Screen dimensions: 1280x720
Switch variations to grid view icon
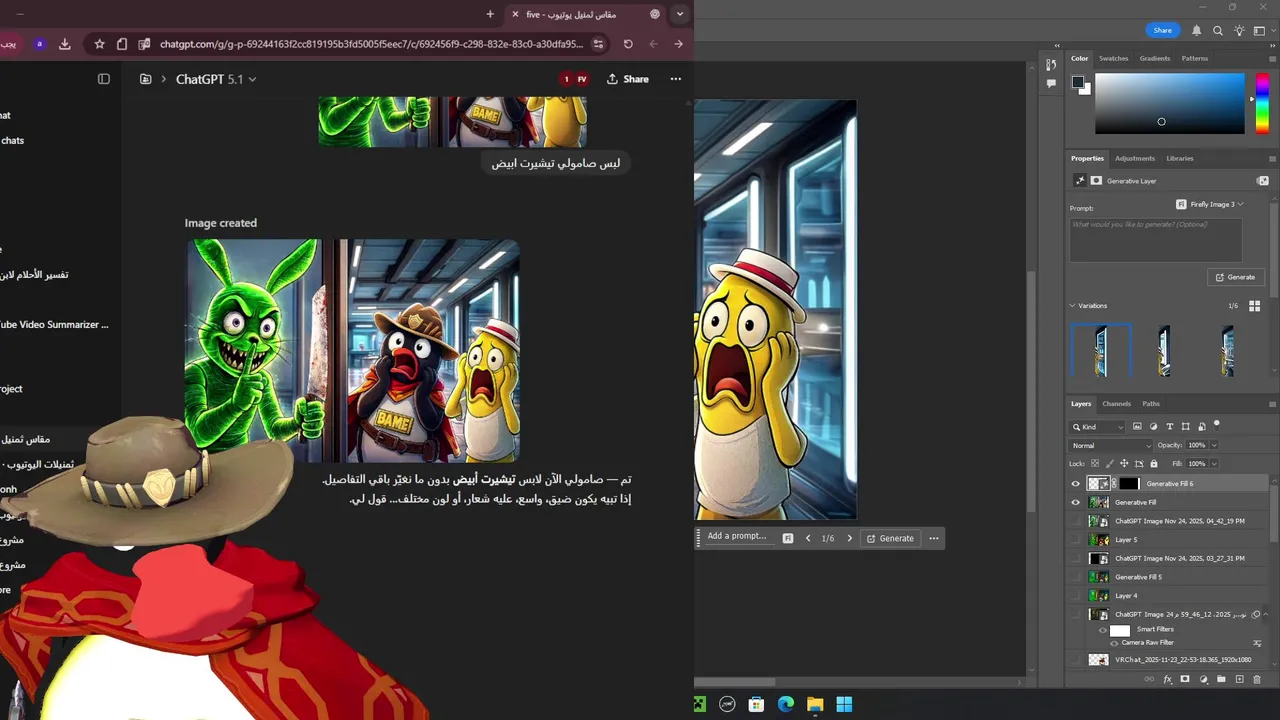(1255, 306)
